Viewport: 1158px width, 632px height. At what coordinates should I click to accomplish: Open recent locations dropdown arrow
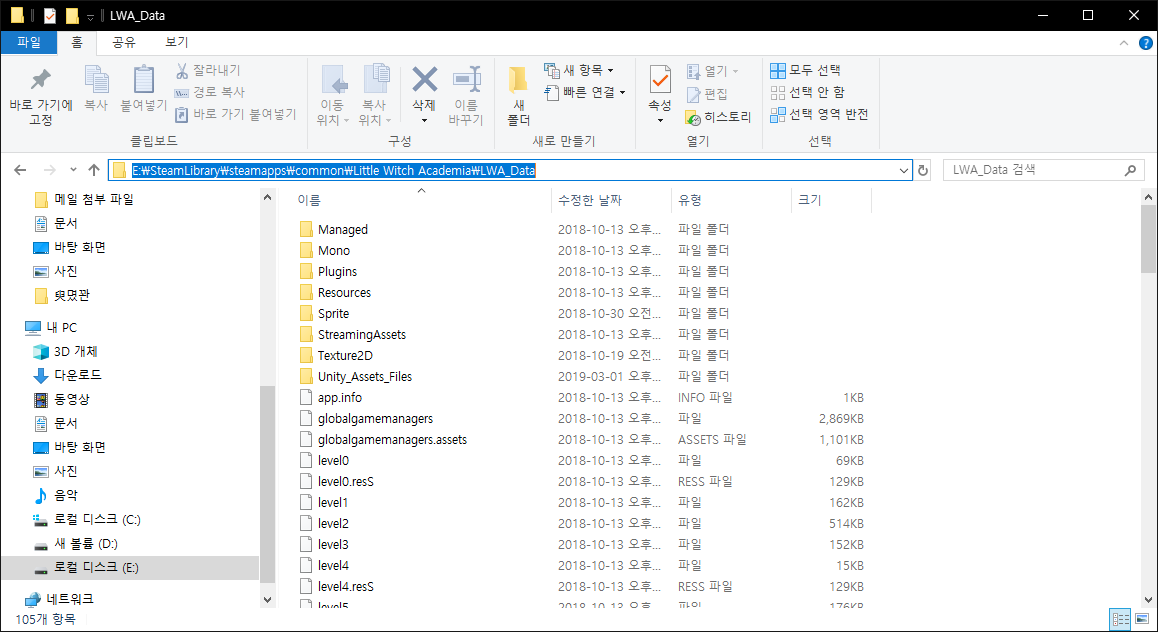click(72, 171)
